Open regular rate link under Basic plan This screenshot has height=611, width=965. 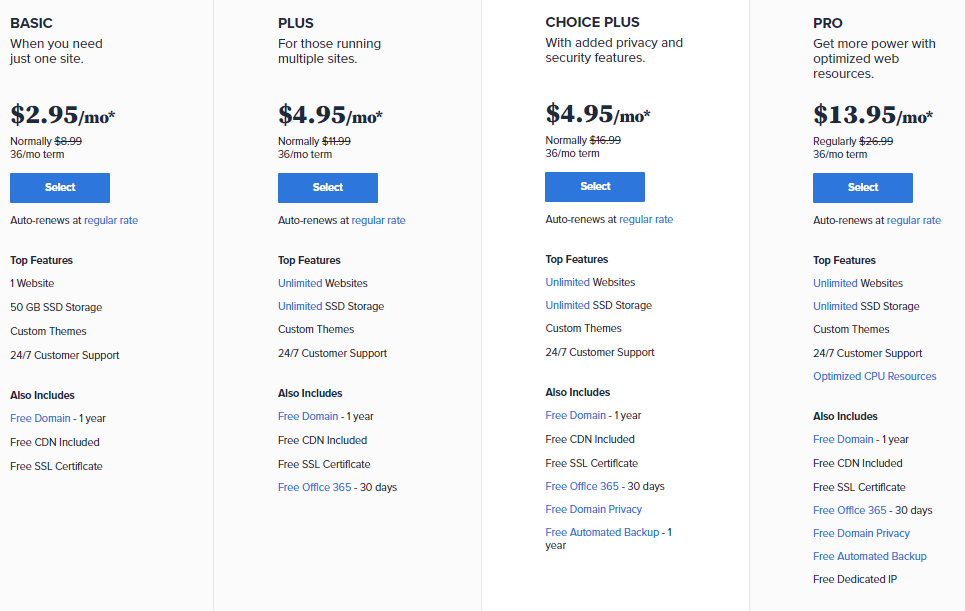(x=111, y=220)
